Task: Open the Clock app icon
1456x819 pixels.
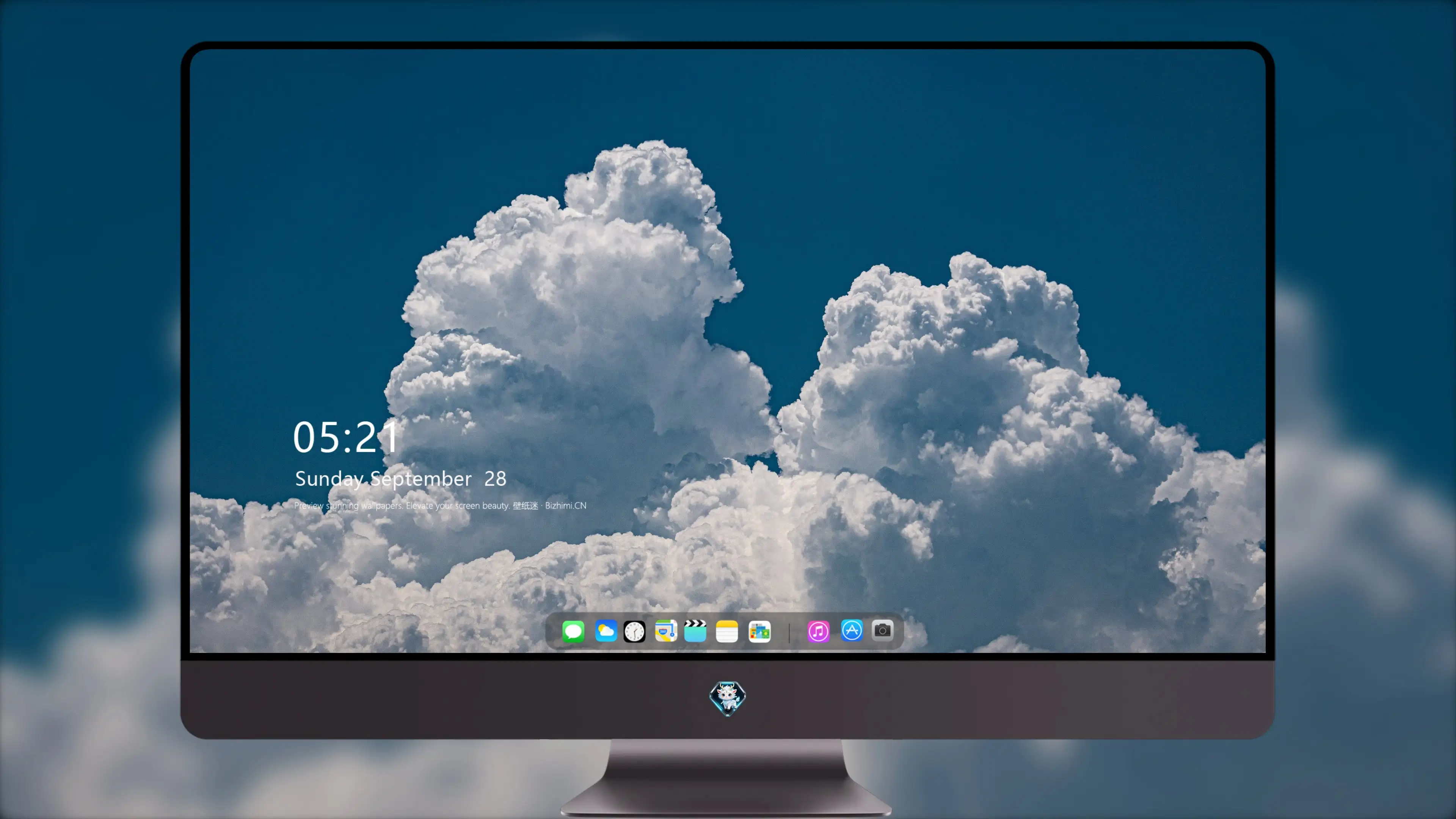Action: pyautogui.click(x=634, y=631)
